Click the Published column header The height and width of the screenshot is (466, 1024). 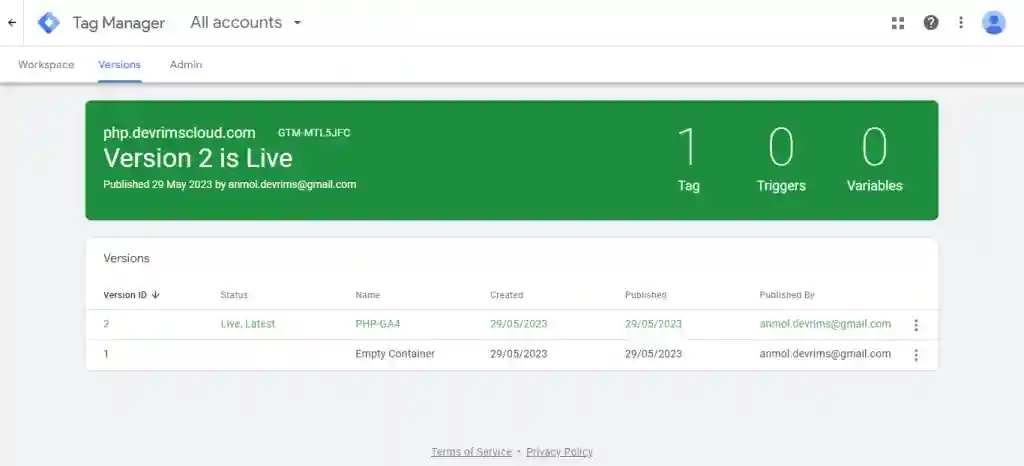point(645,295)
